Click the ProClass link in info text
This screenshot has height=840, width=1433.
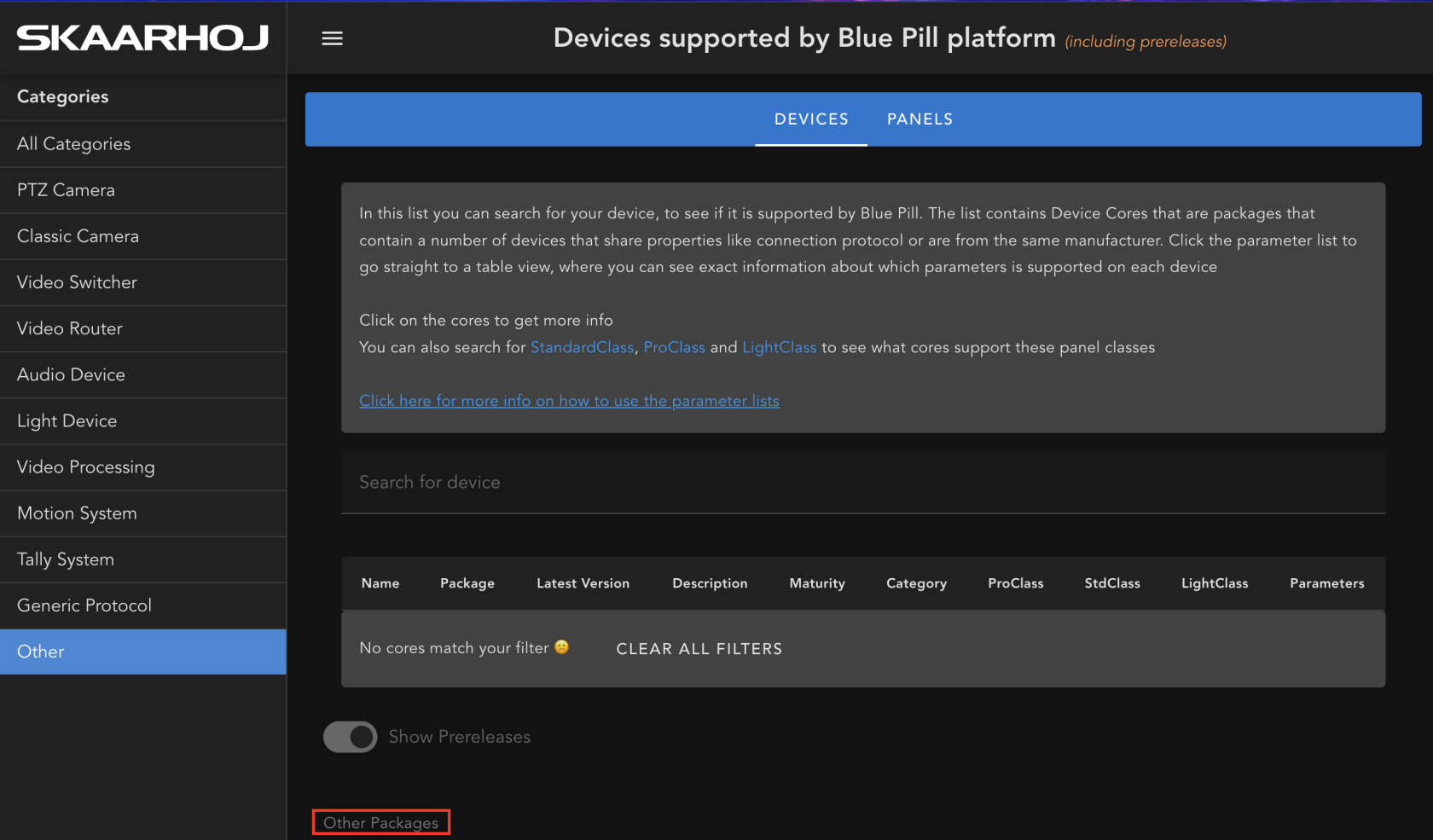[674, 347]
